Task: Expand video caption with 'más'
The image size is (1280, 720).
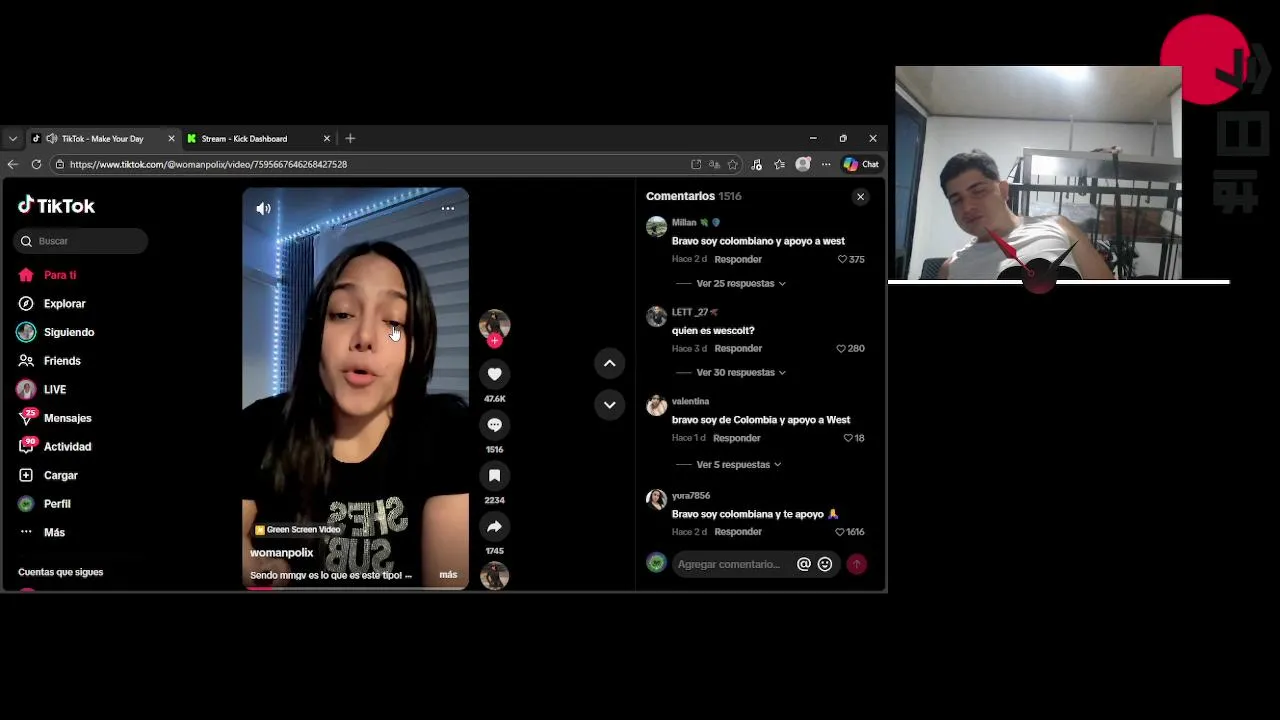Action: click(x=448, y=575)
